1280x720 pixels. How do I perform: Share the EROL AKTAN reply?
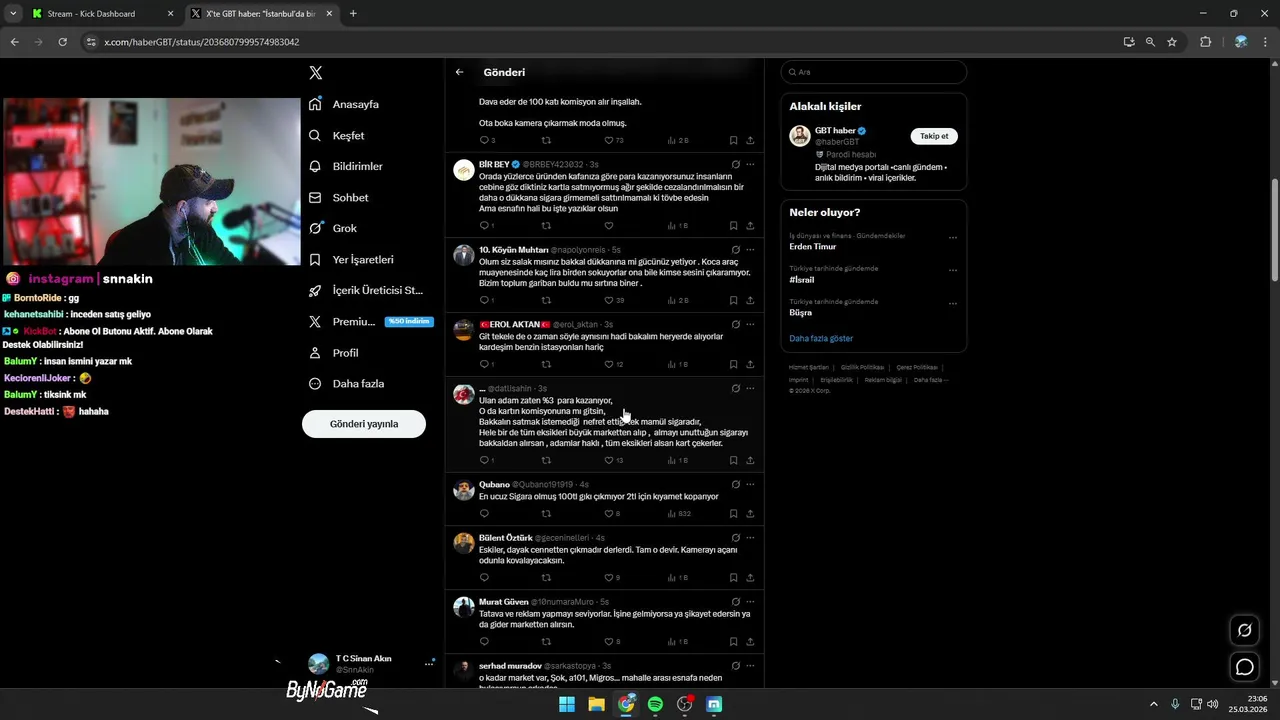coord(750,364)
